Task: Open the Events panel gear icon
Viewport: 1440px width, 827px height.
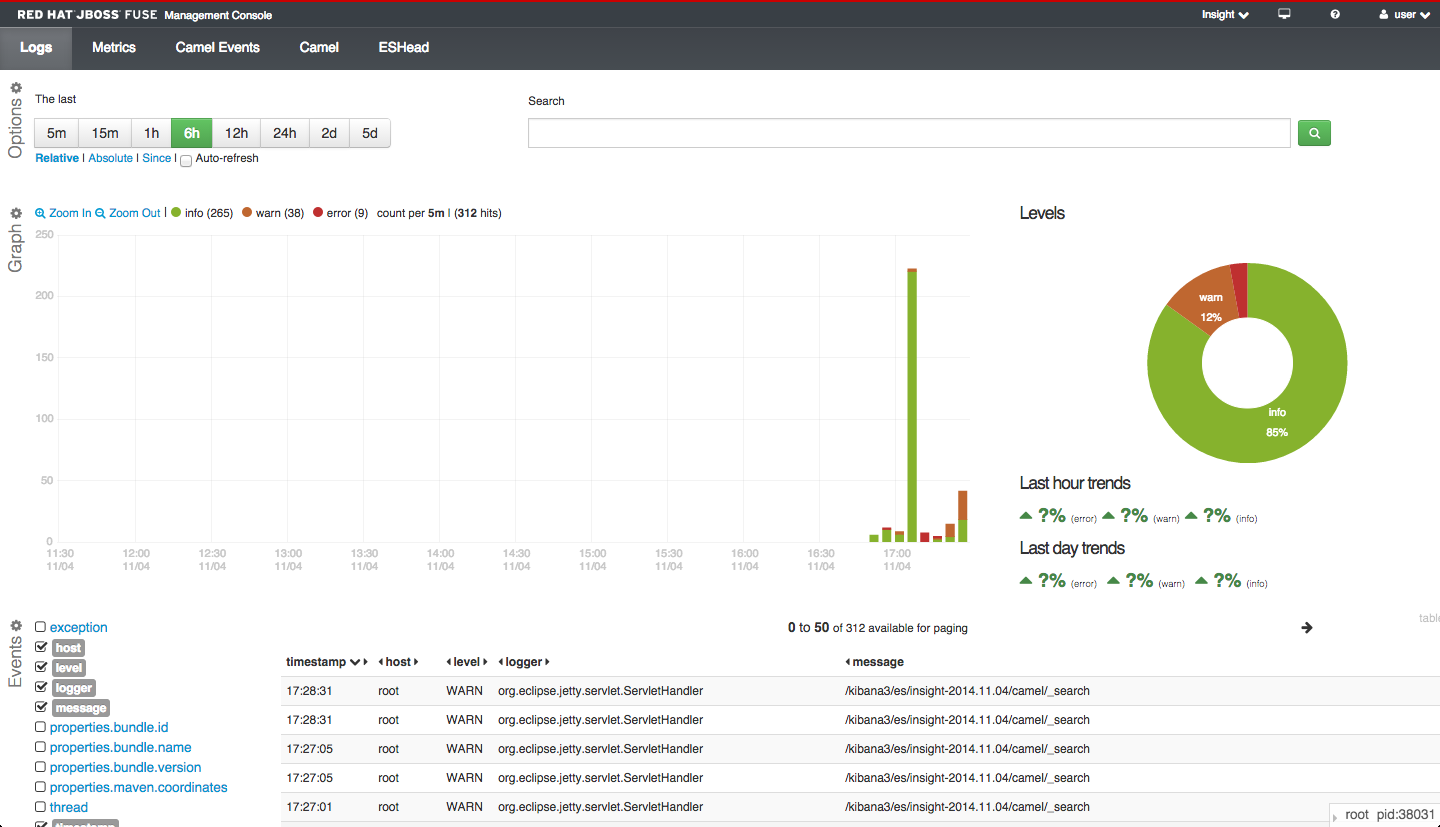Action: click(16, 626)
